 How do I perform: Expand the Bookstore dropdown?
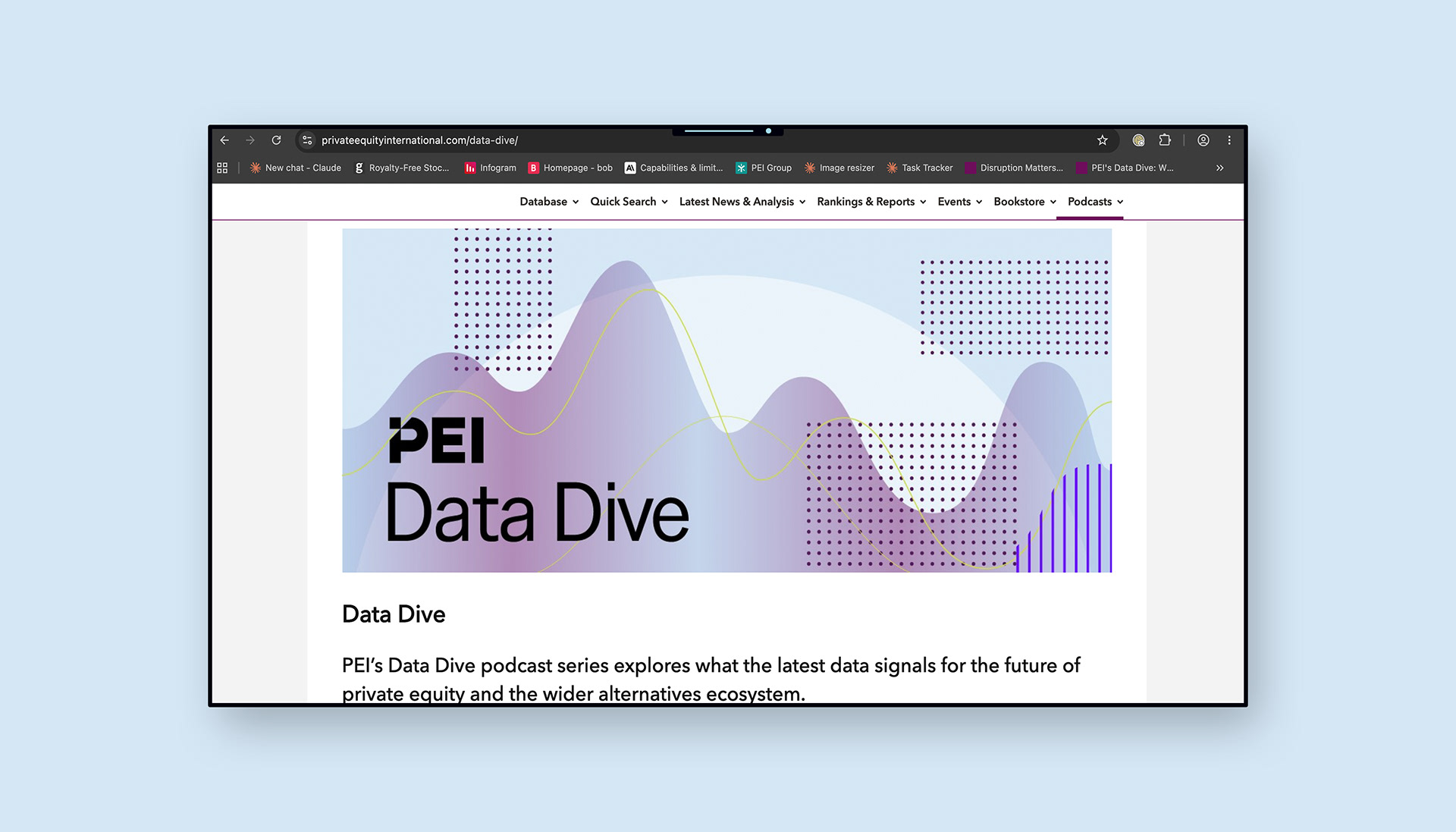(1025, 202)
